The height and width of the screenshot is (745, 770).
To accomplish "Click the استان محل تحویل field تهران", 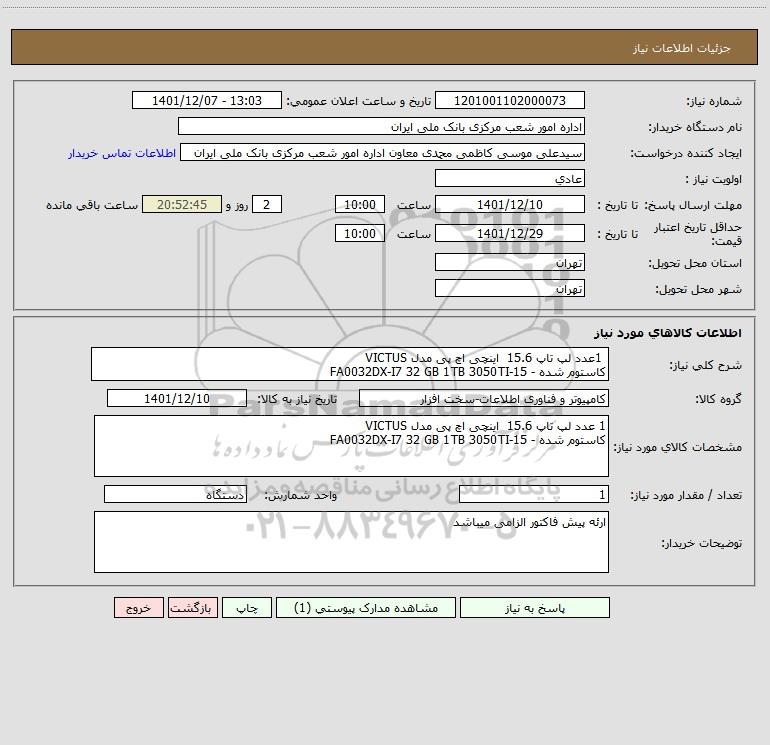I will tap(510, 262).
